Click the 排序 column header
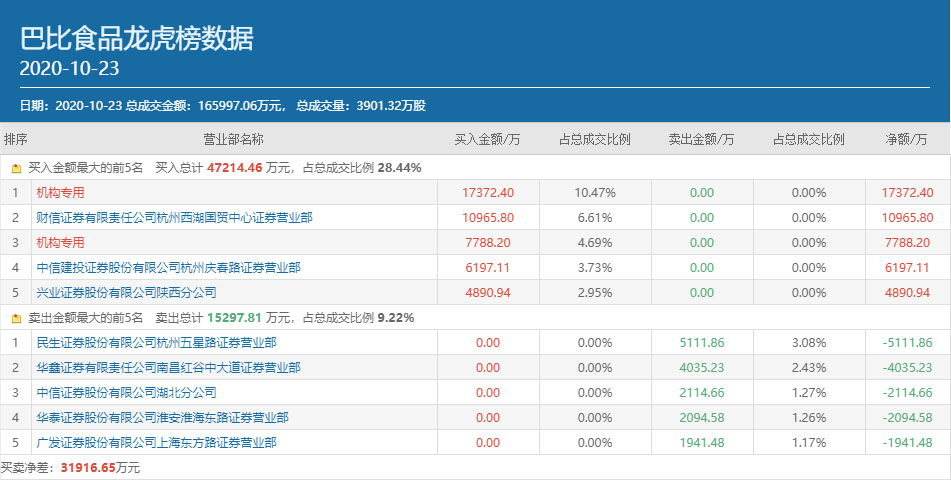This screenshot has width=951, height=480. [x=16, y=139]
